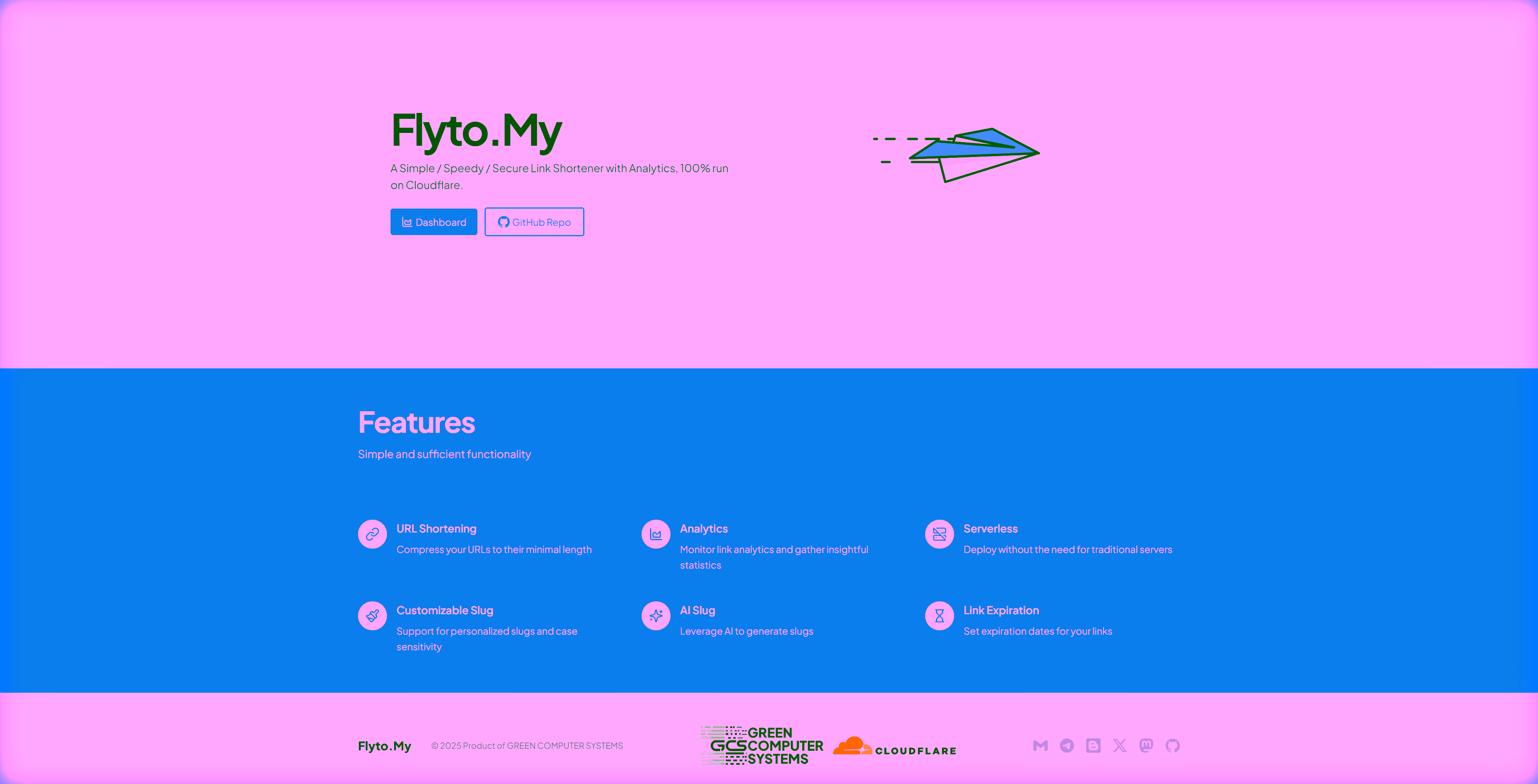
Task: Click the 2025 copyright notice text
Action: 527,745
